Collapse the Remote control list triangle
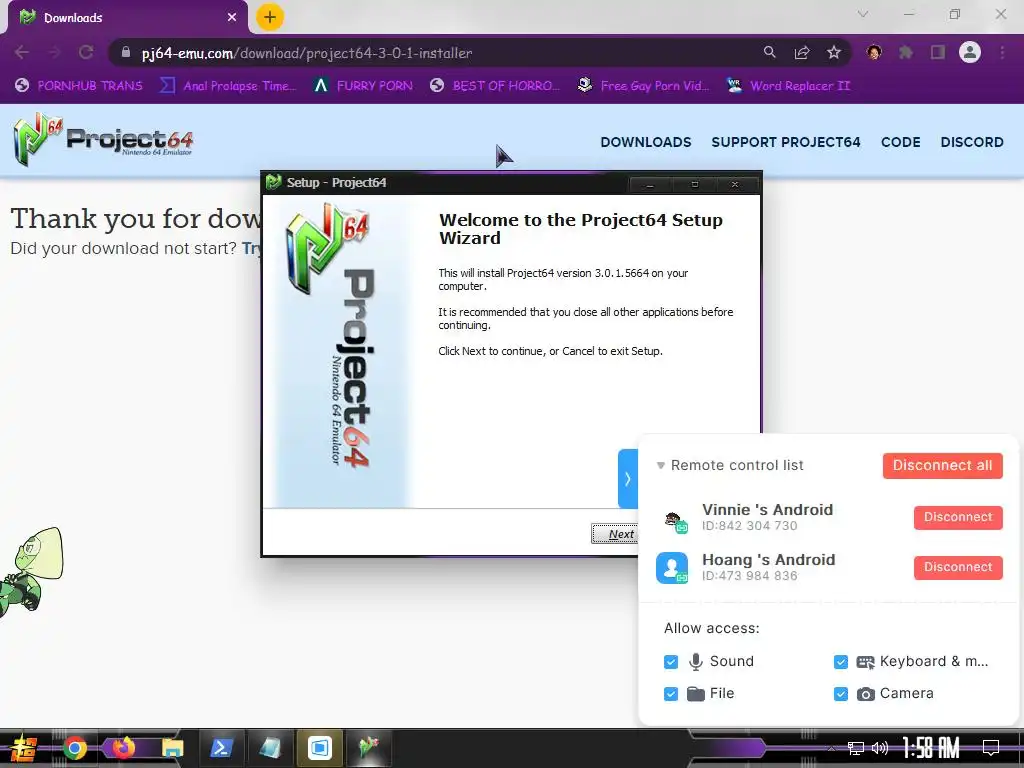 click(x=661, y=466)
